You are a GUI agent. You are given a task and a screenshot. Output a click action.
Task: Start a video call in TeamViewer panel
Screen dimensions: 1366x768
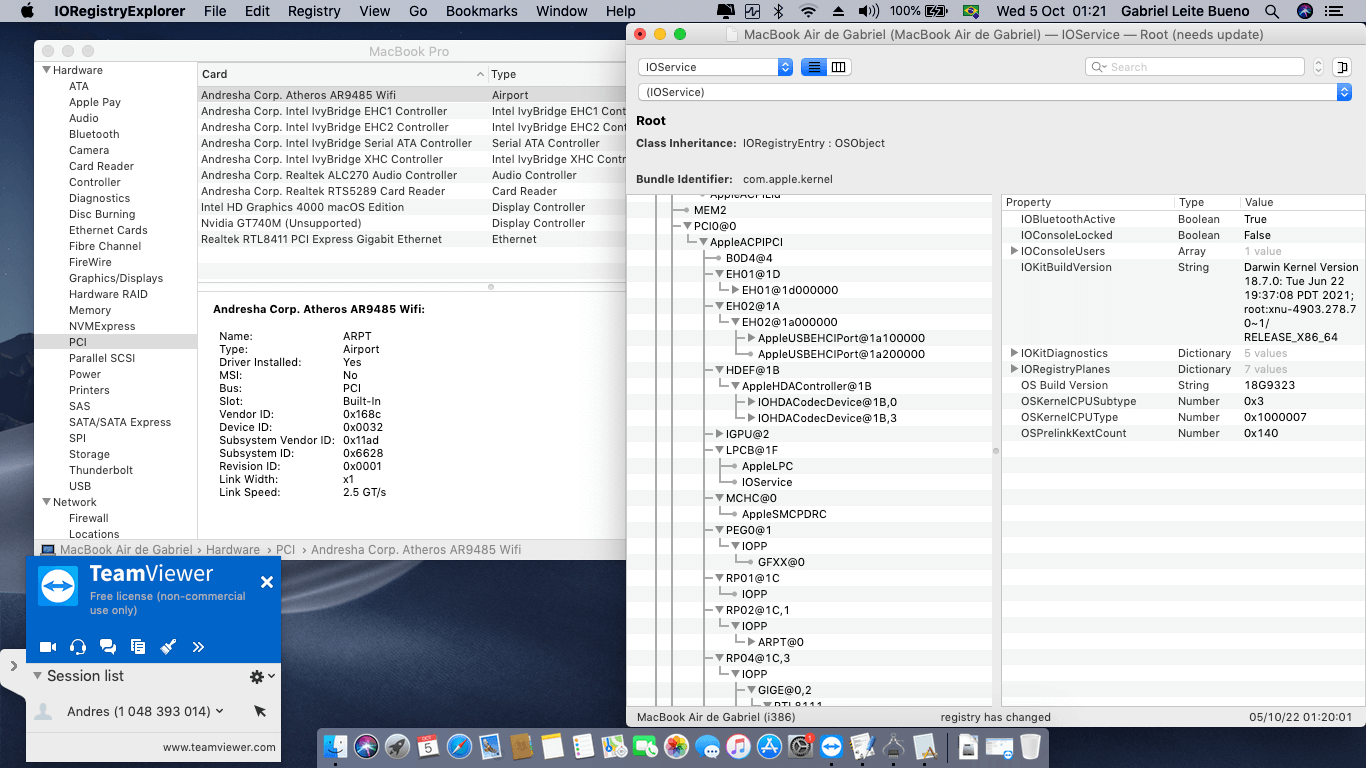[x=47, y=647]
